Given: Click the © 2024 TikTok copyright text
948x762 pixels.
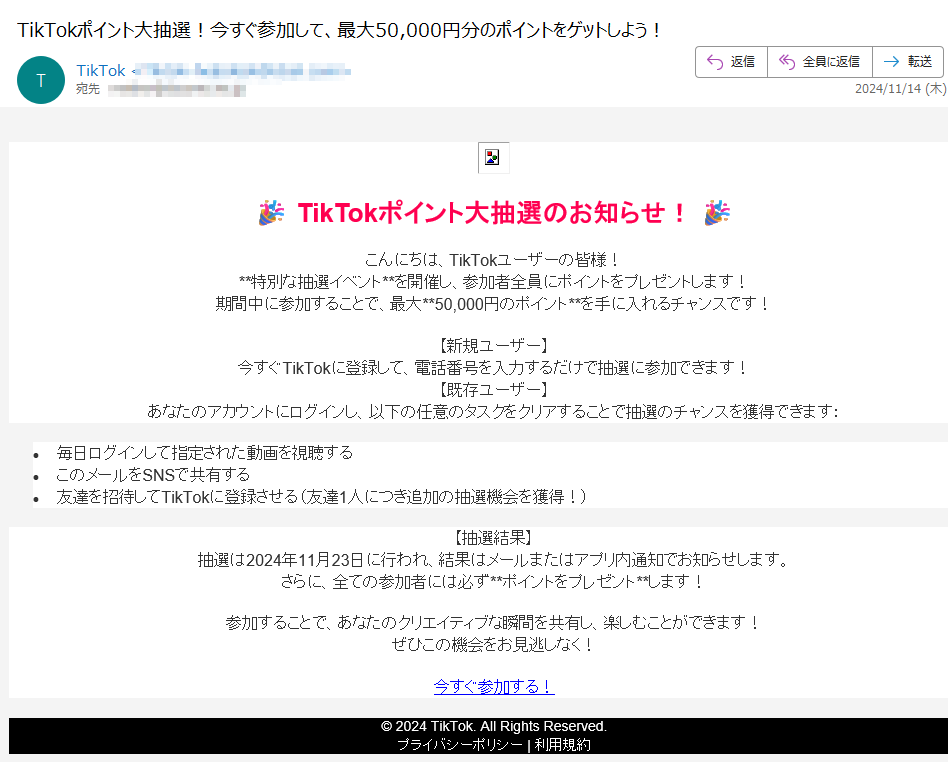Looking at the screenshot, I should [493, 726].
